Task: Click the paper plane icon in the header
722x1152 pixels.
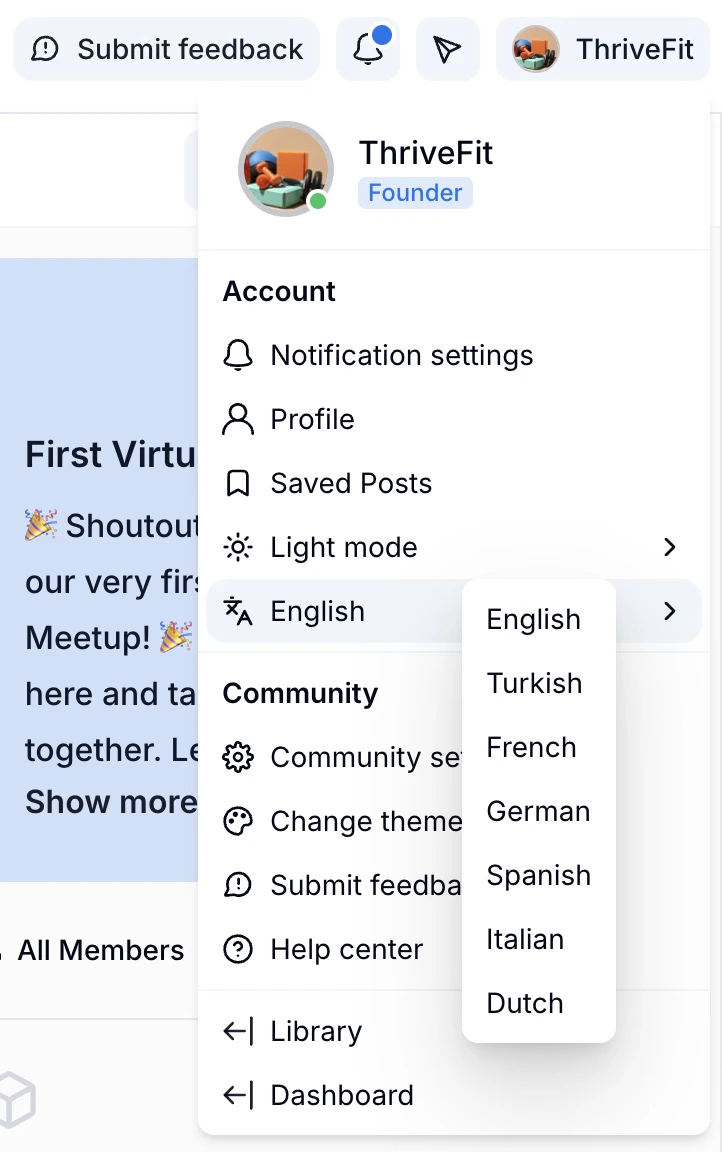Action: click(448, 48)
